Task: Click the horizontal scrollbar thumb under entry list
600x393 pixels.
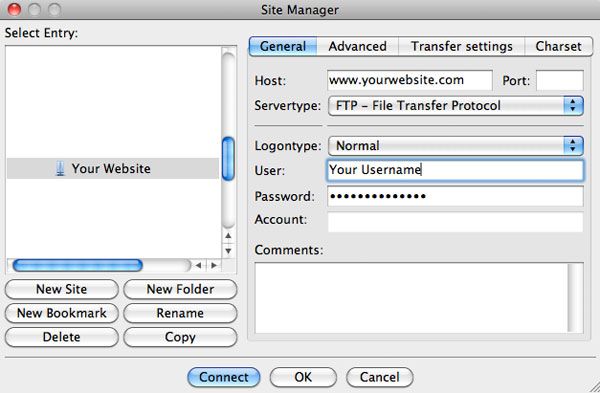Action: 78,265
